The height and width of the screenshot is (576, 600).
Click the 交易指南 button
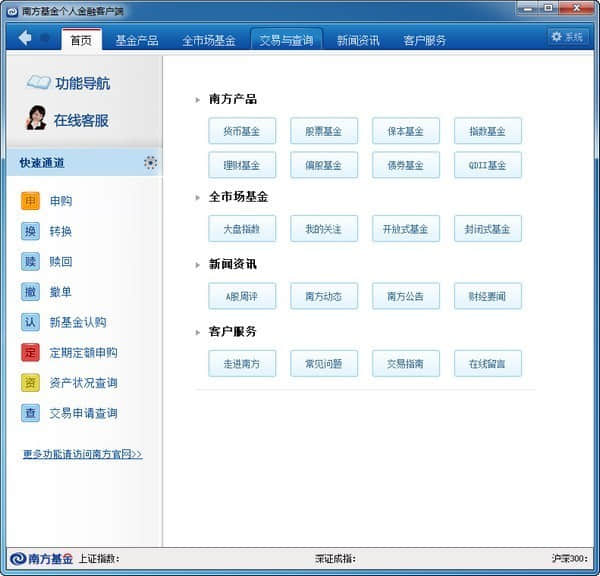pos(406,364)
